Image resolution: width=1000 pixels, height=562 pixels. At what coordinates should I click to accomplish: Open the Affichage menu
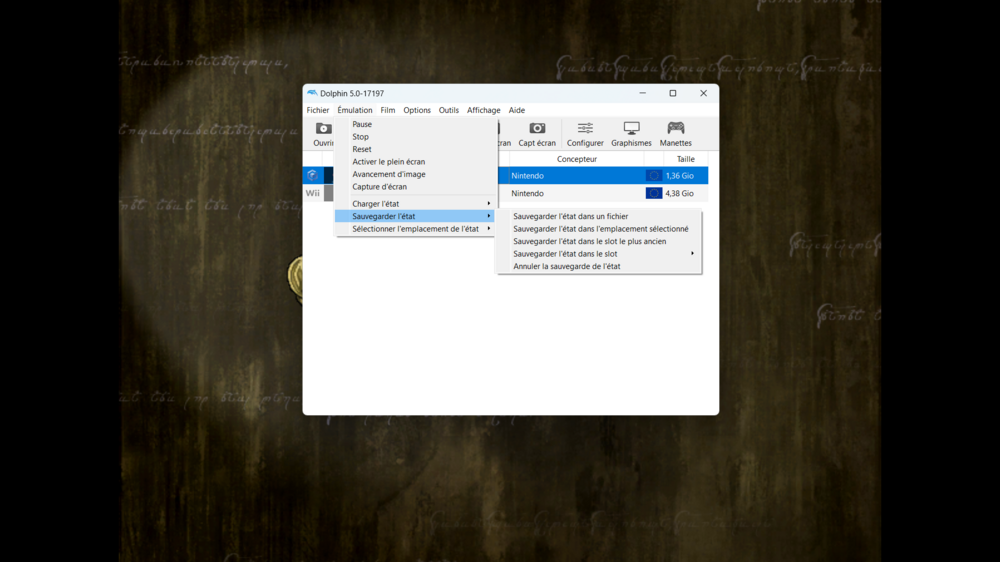(483, 111)
